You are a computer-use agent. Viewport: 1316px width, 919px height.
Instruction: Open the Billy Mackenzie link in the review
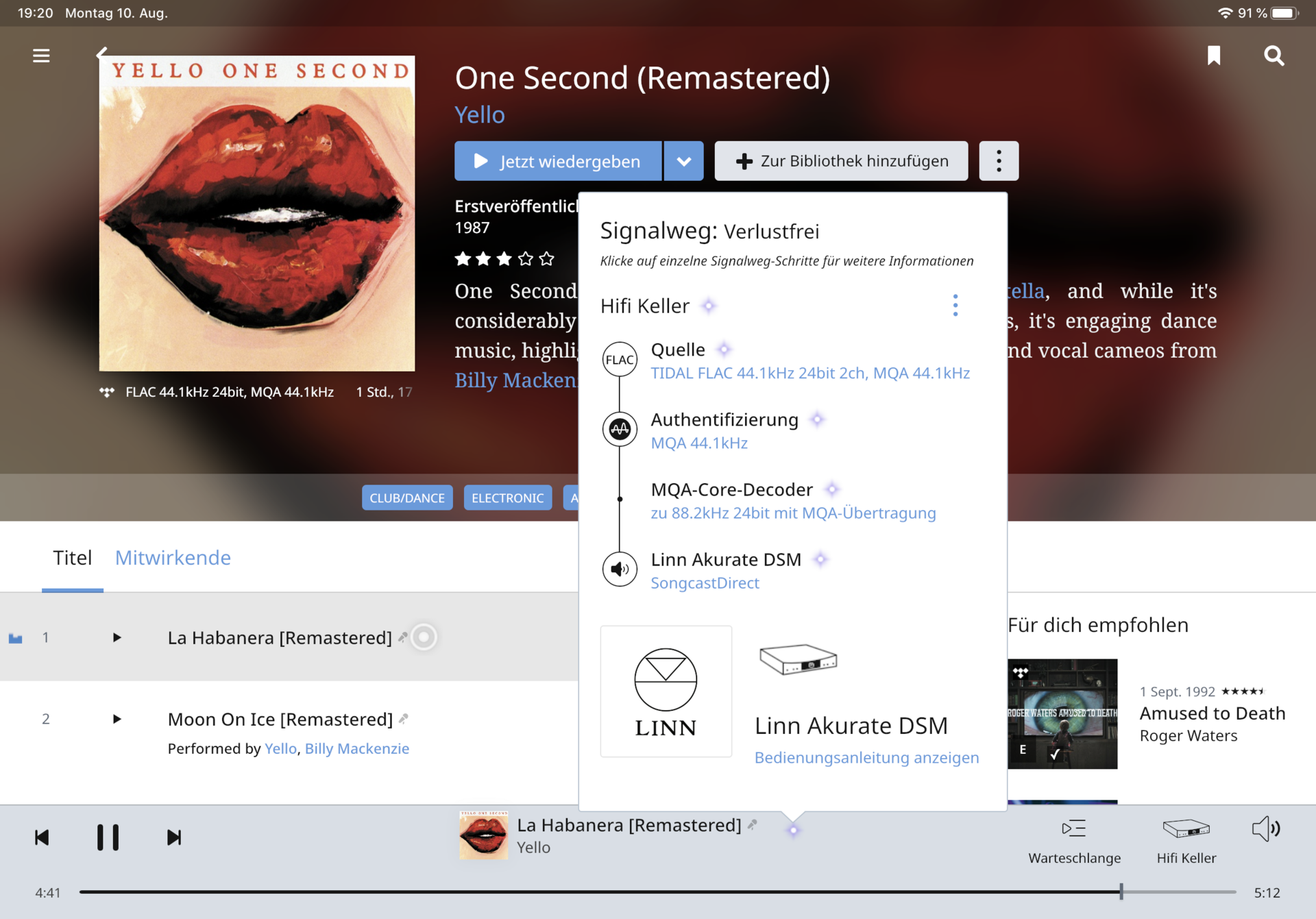point(516,380)
